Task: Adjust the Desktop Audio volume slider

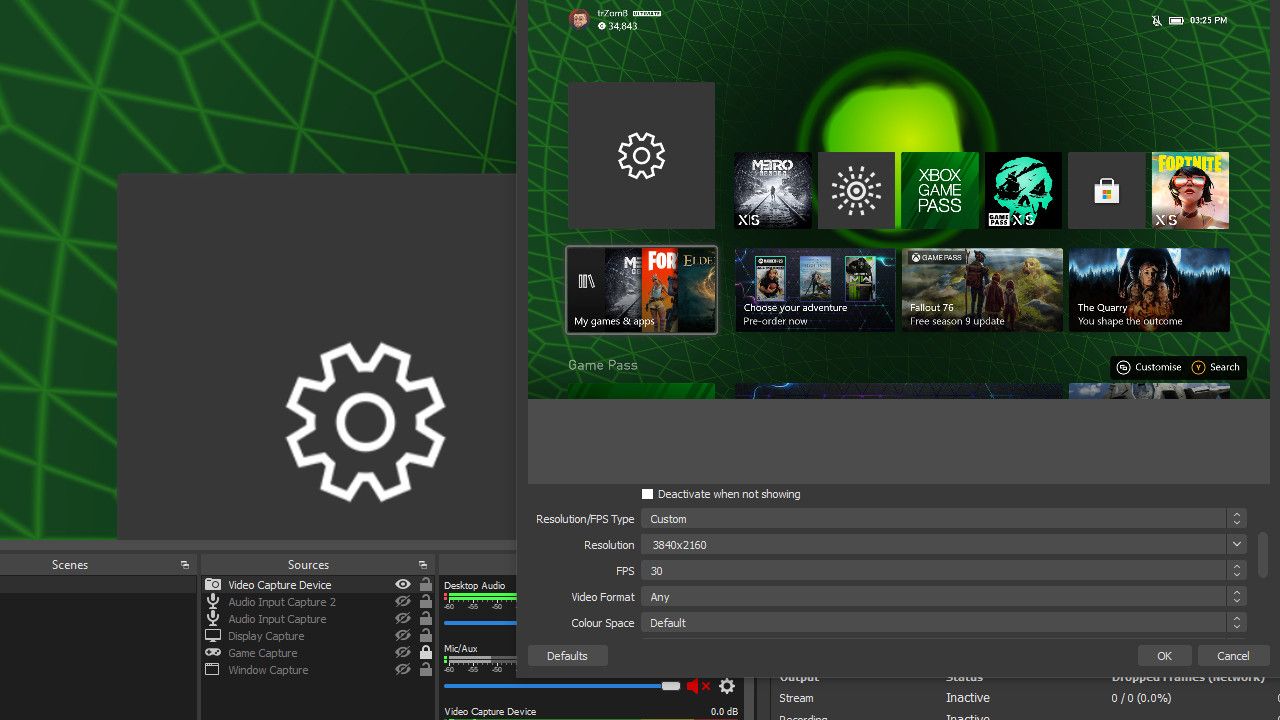Action: point(480,622)
